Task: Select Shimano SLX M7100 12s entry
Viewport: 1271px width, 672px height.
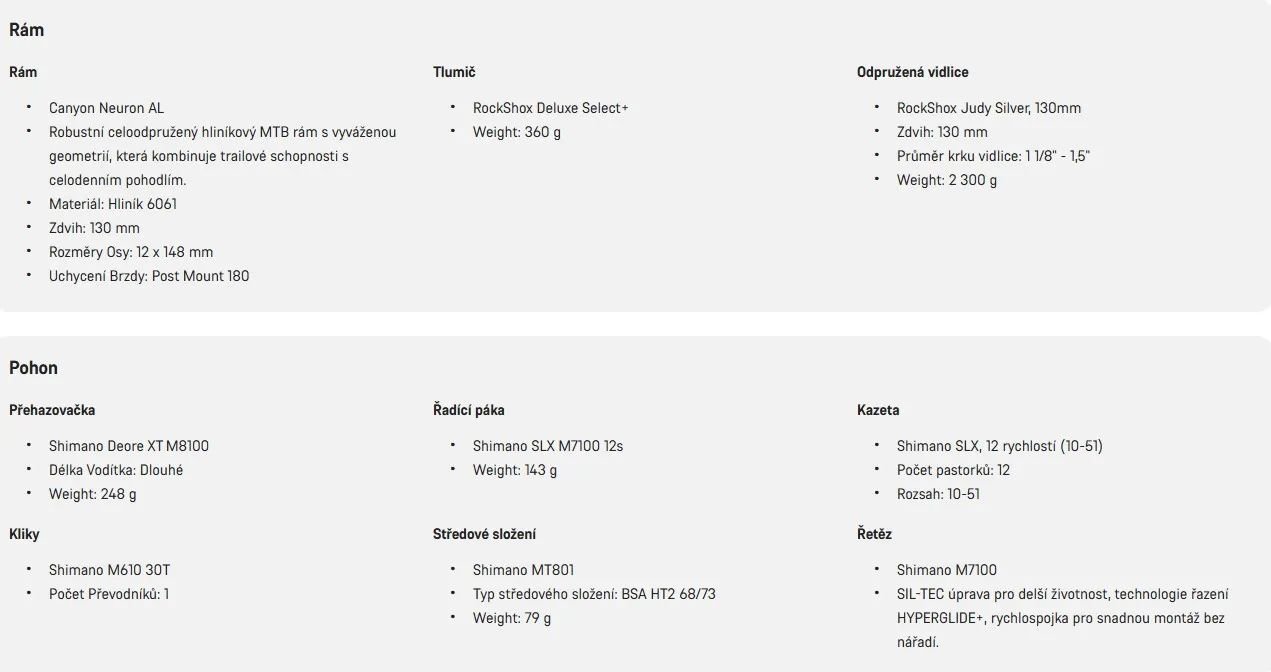Action: click(548, 446)
